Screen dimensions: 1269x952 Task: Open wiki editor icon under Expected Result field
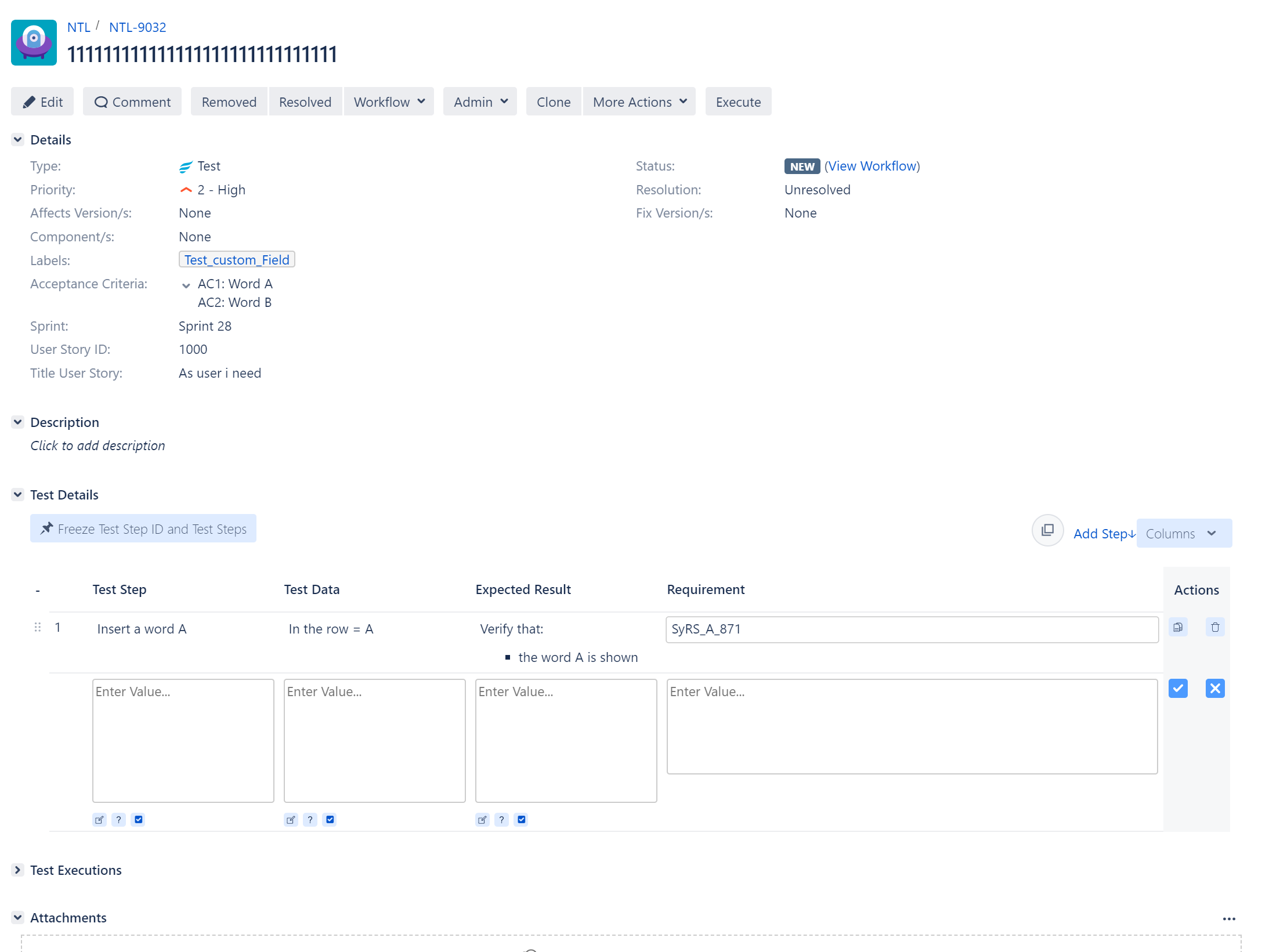(x=483, y=820)
